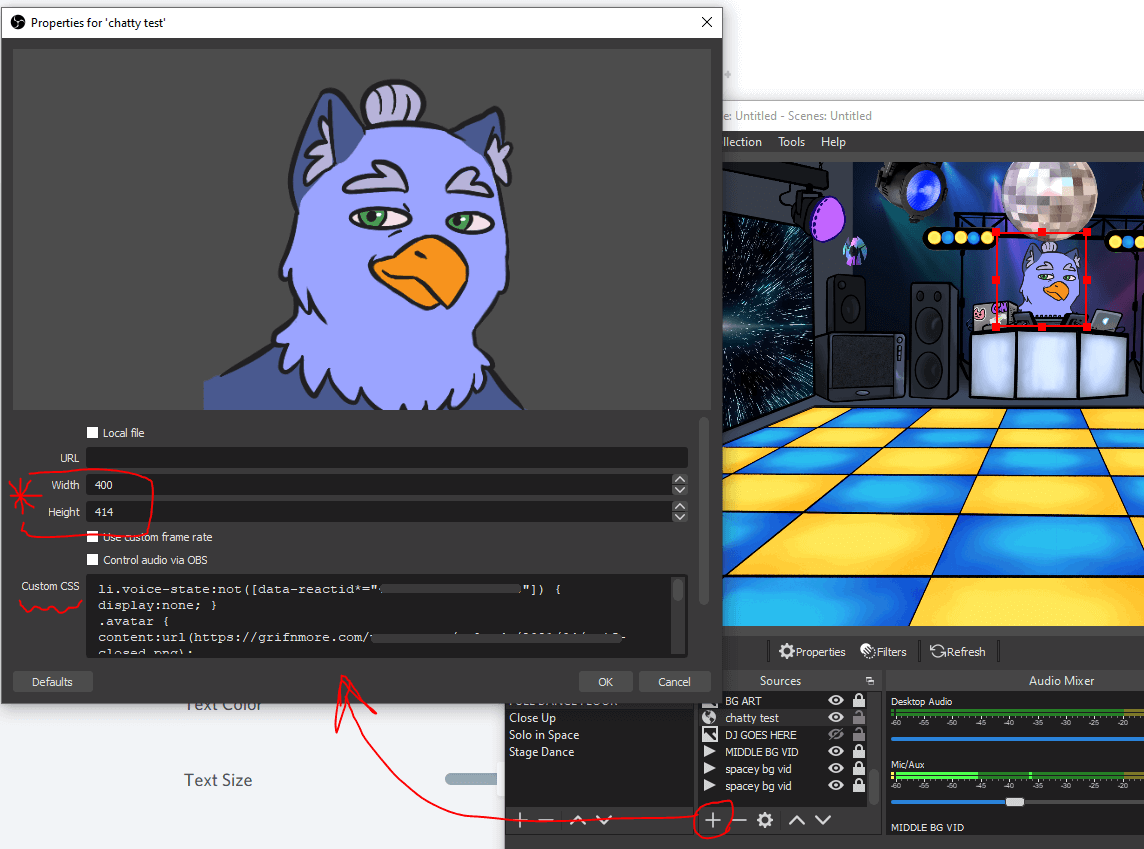1144x849 pixels.
Task: Decrease Height value with down arrow
Action: pos(679,517)
